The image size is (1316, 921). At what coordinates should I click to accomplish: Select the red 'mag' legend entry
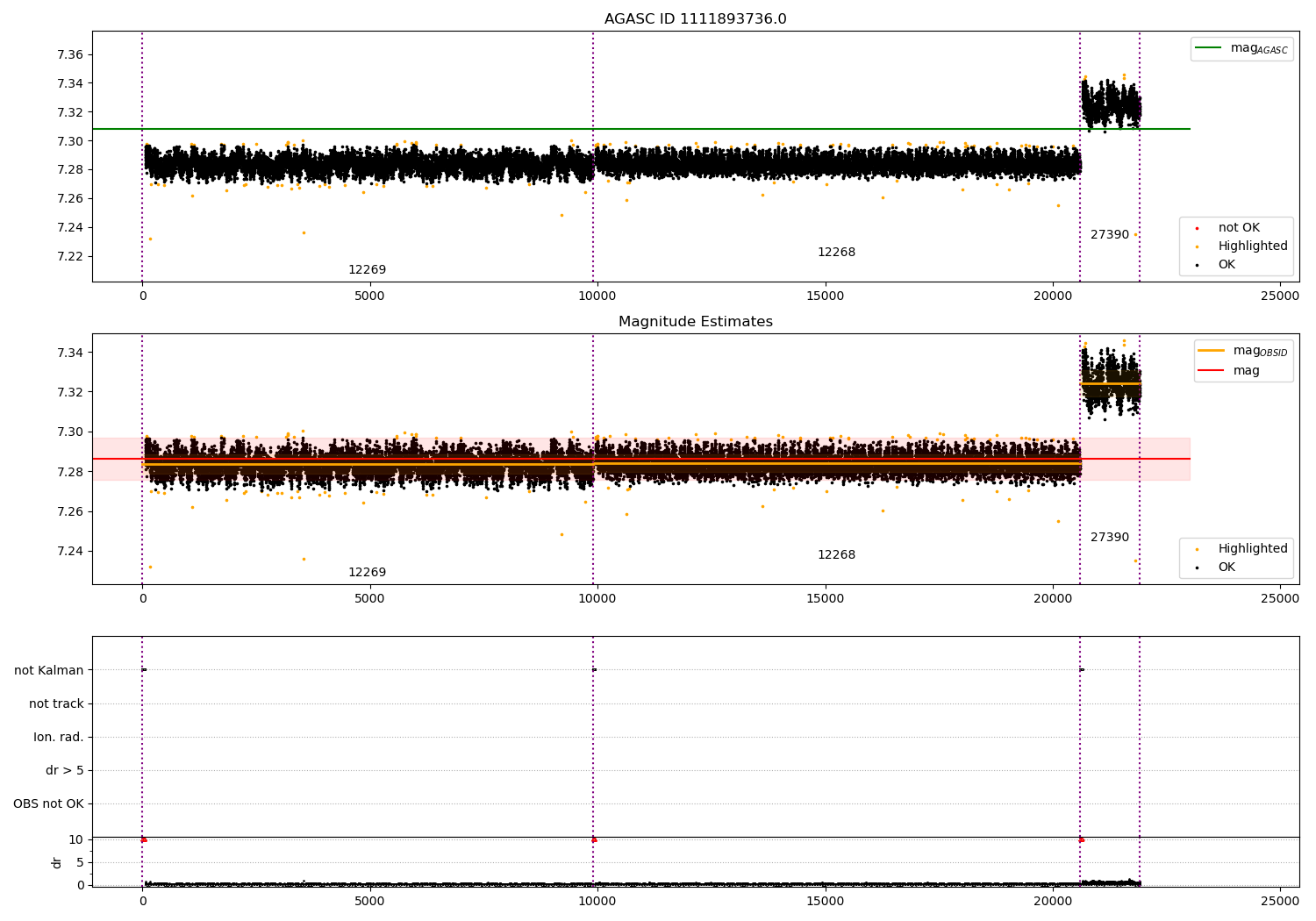click(x=1229, y=370)
